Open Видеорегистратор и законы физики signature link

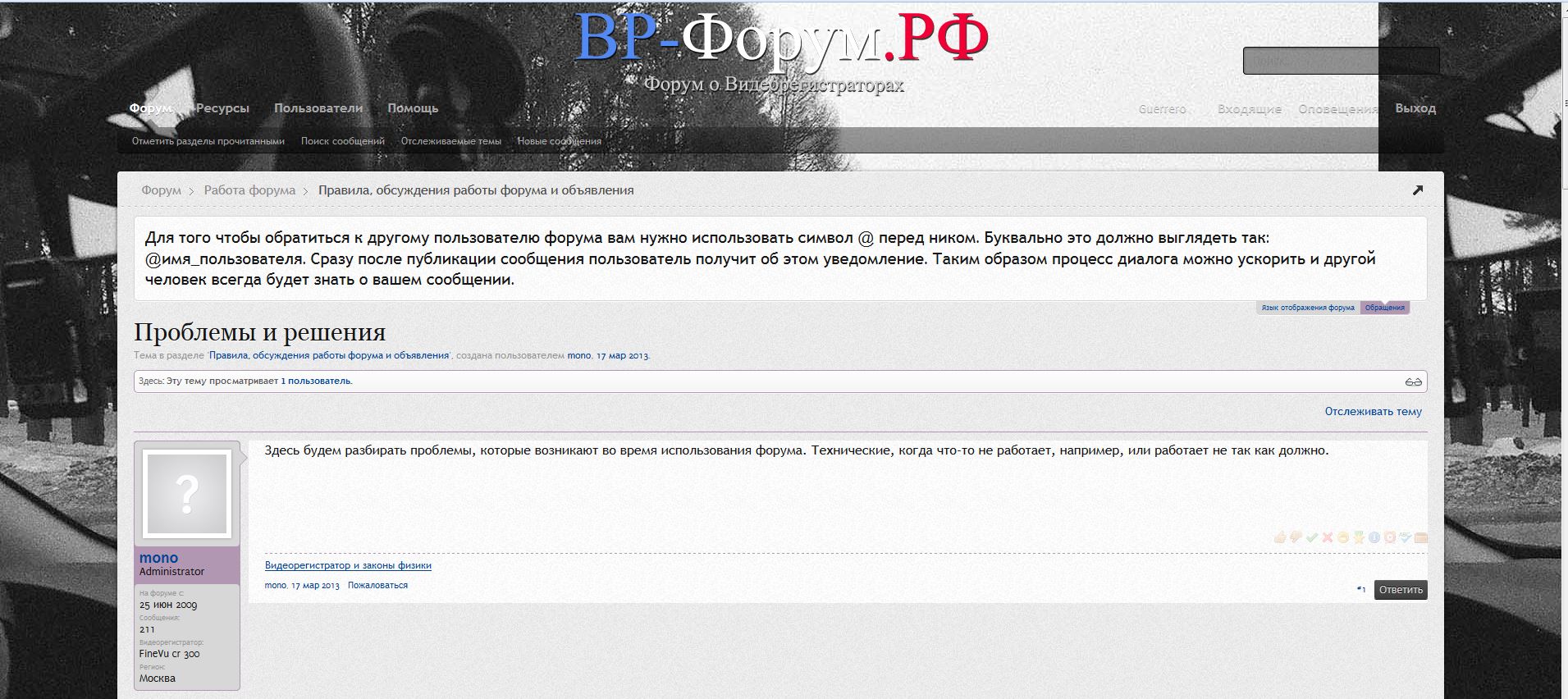tap(348, 565)
